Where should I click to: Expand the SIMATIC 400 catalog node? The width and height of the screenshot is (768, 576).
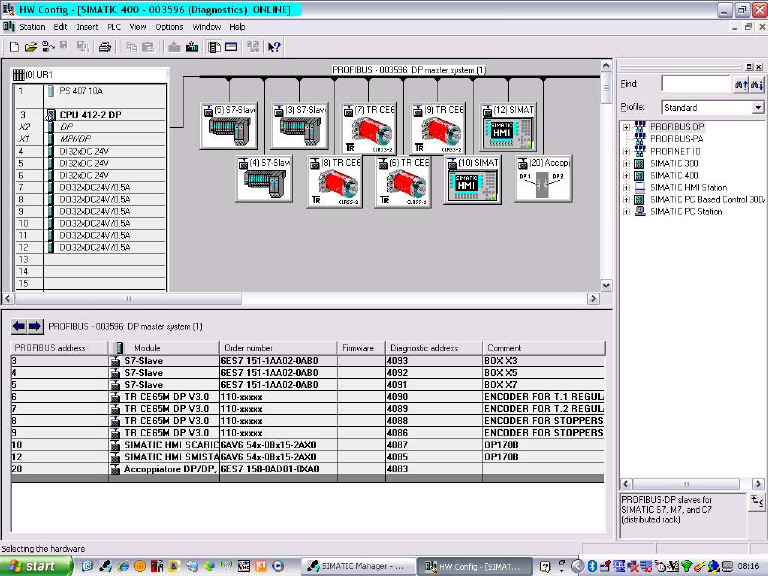626,175
